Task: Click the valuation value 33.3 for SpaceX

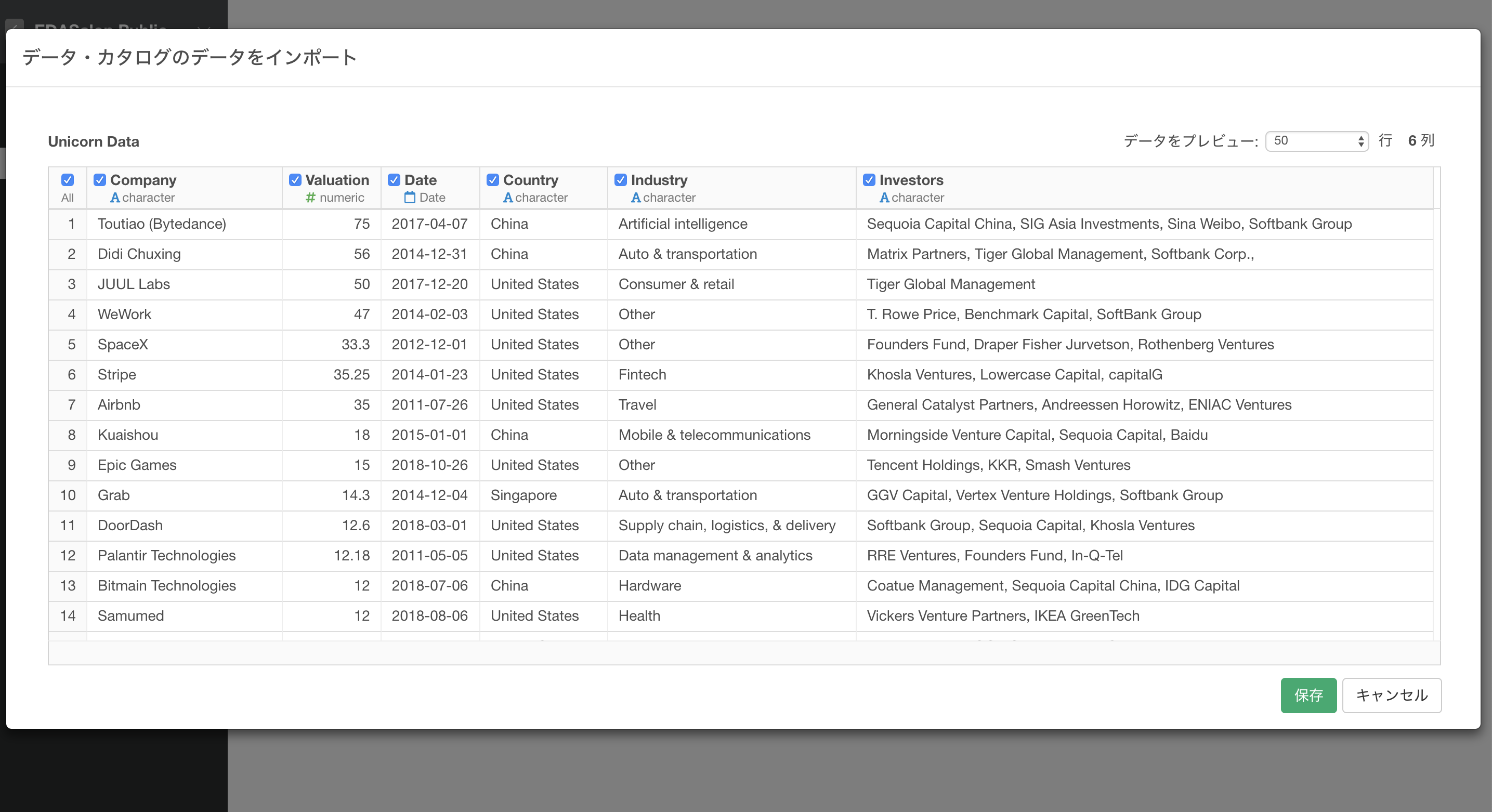Action: (x=331, y=345)
